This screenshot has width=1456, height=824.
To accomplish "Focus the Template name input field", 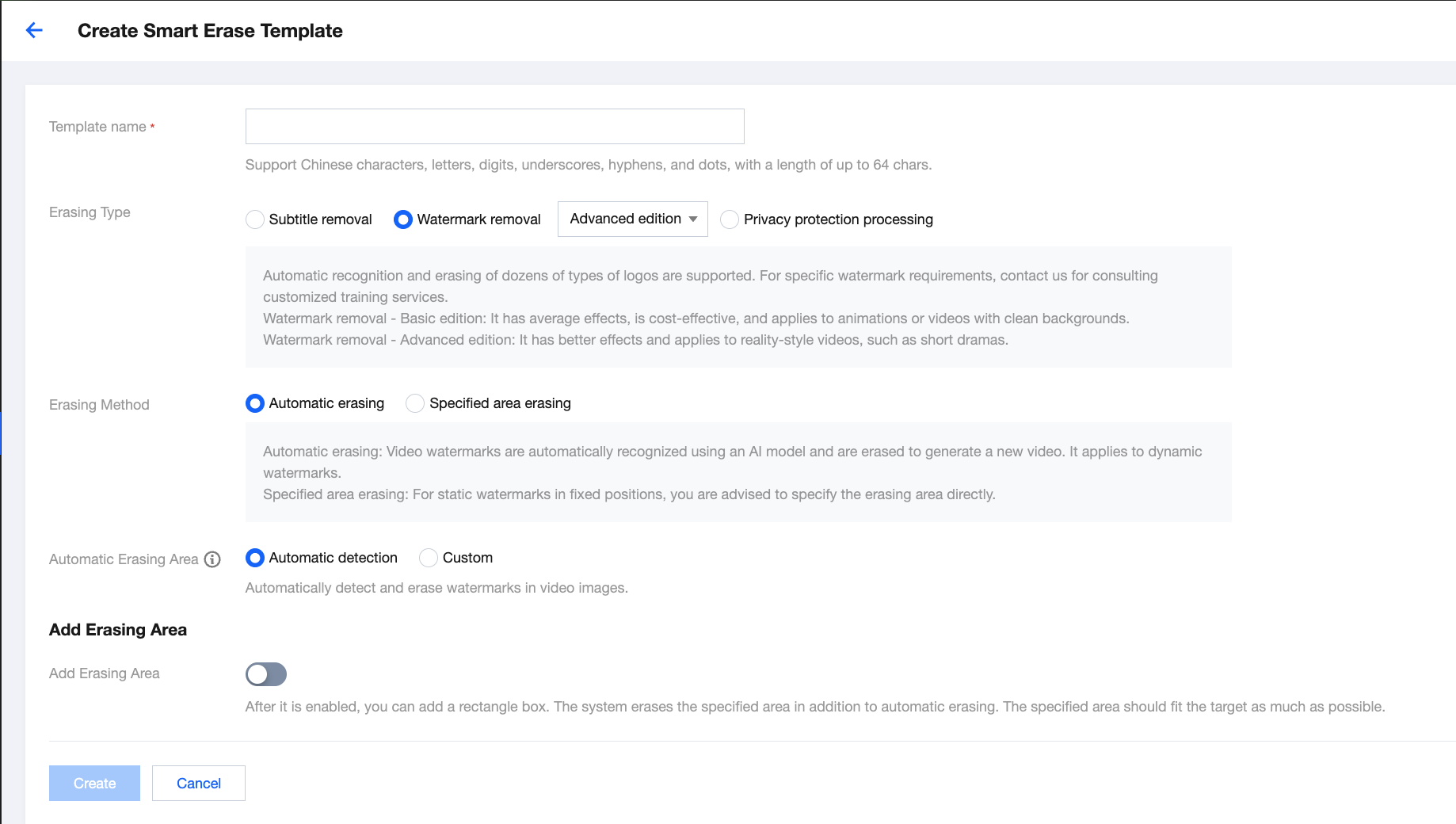I will tap(494, 127).
